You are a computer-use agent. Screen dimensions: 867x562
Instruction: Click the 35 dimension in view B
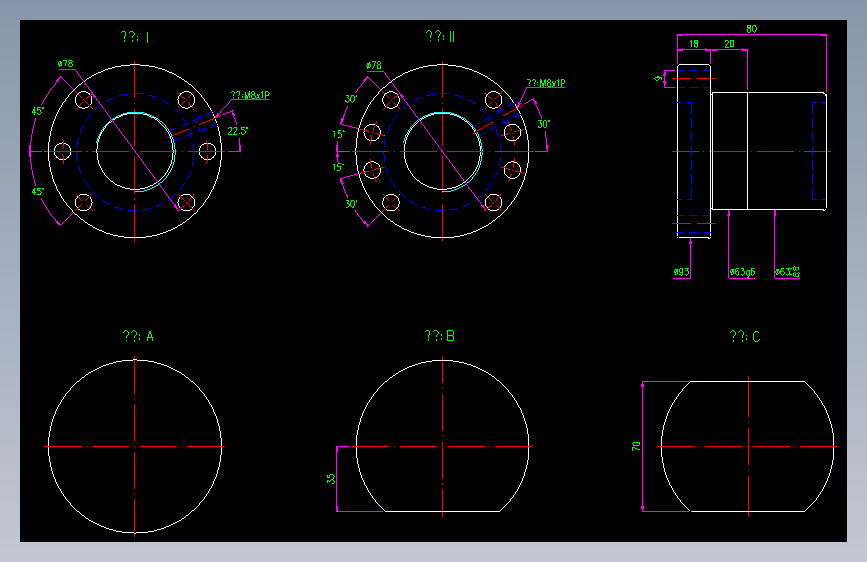pos(331,478)
